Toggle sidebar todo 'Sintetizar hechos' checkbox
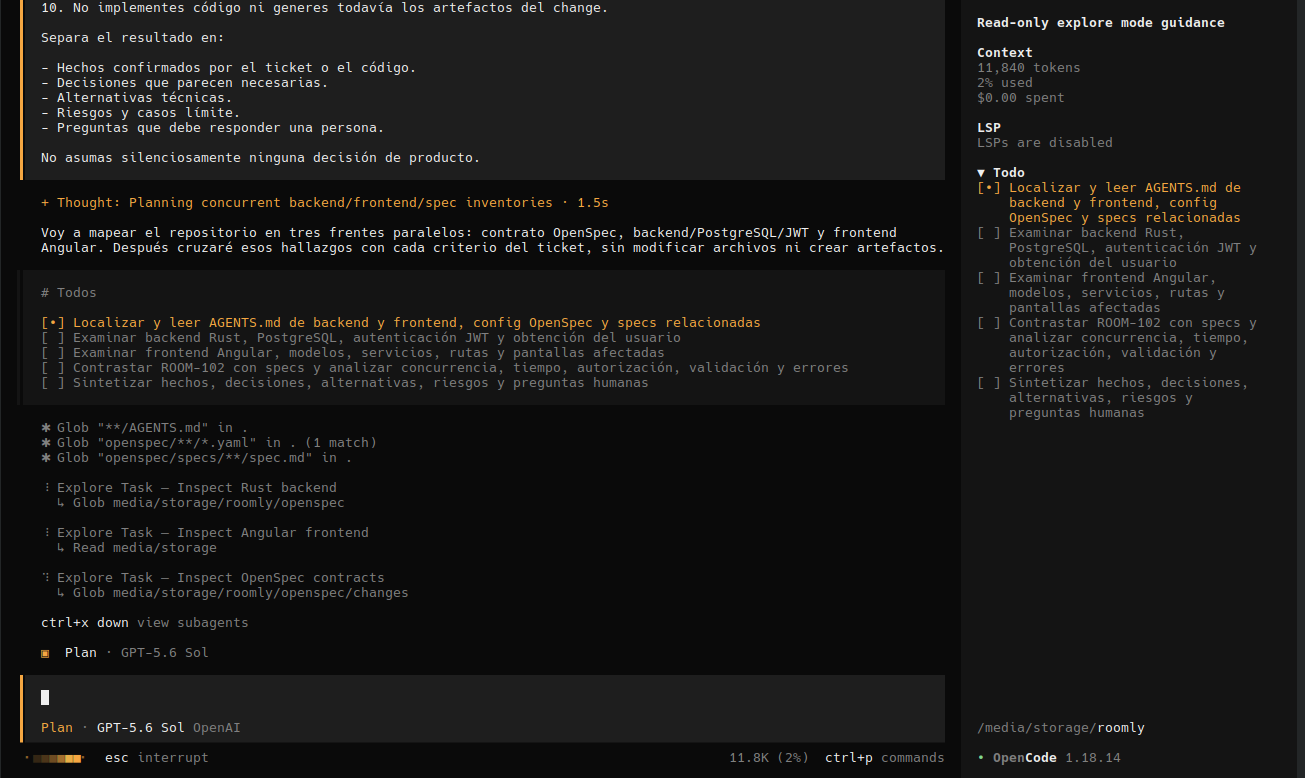 (x=989, y=382)
